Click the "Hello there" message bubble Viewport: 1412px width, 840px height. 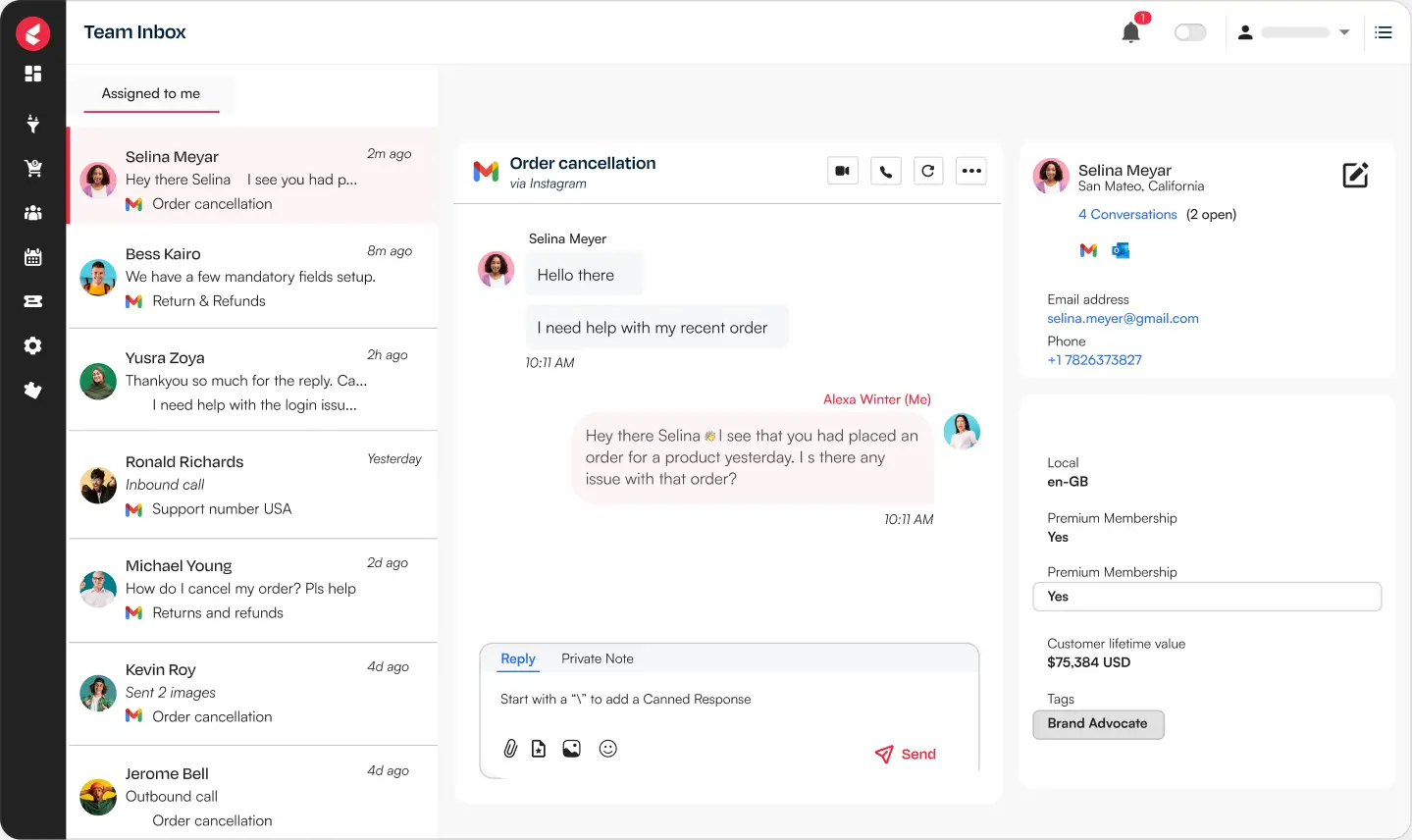point(585,275)
